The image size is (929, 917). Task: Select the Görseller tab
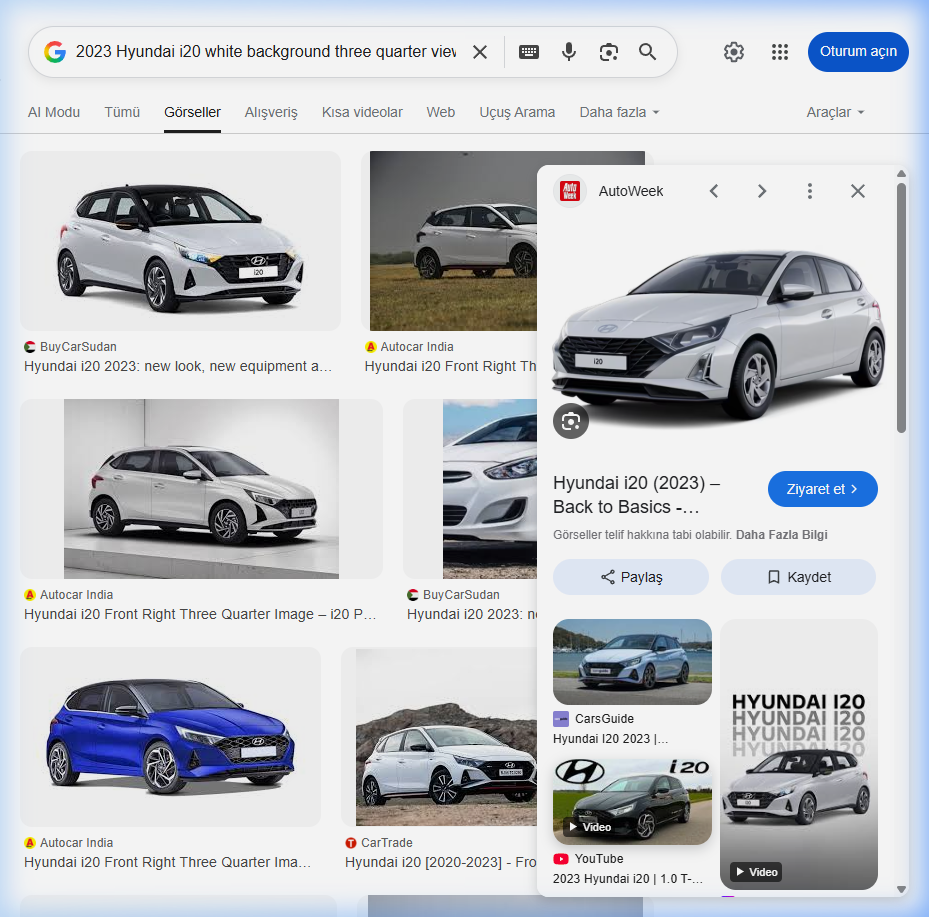click(x=193, y=112)
